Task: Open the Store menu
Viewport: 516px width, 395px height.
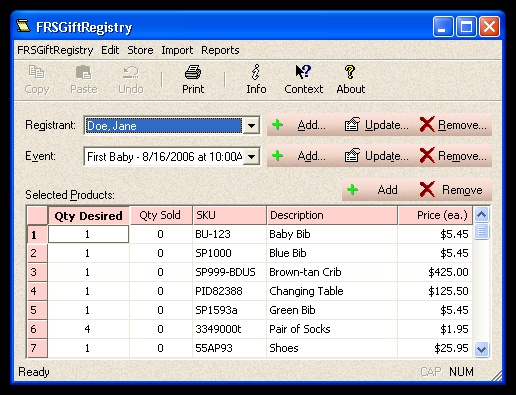Action: tap(140, 50)
